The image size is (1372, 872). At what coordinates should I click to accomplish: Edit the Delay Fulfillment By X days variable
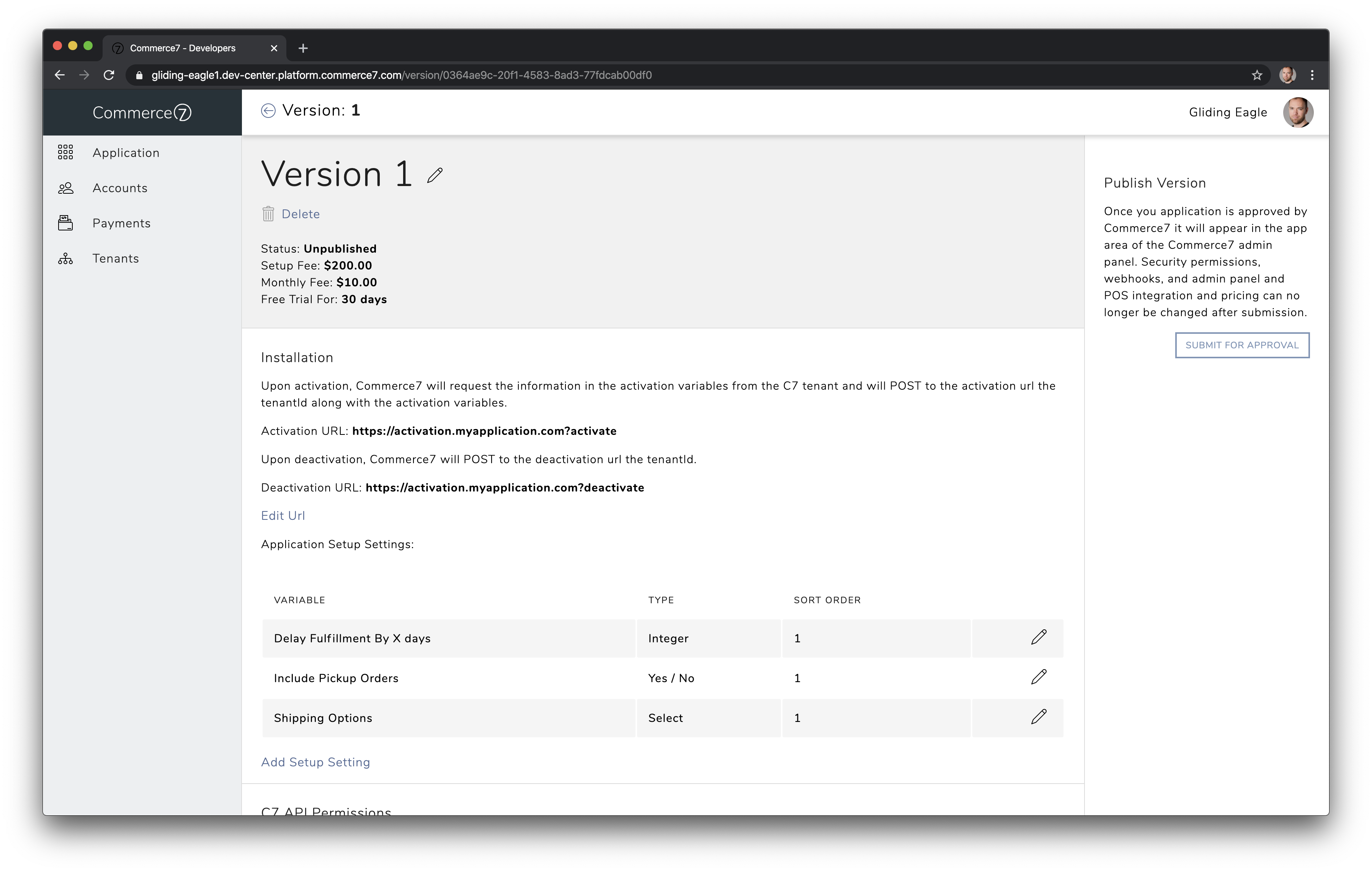point(1038,637)
